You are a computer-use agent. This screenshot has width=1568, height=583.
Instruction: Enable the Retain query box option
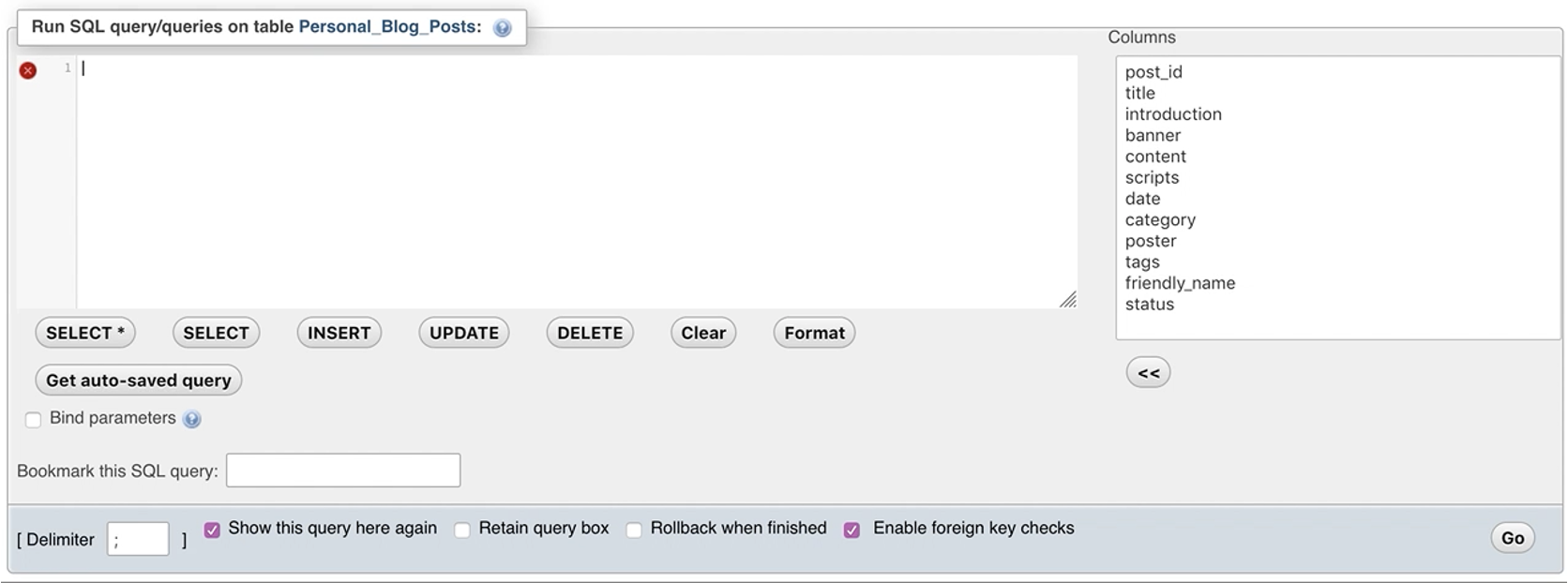pos(462,530)
